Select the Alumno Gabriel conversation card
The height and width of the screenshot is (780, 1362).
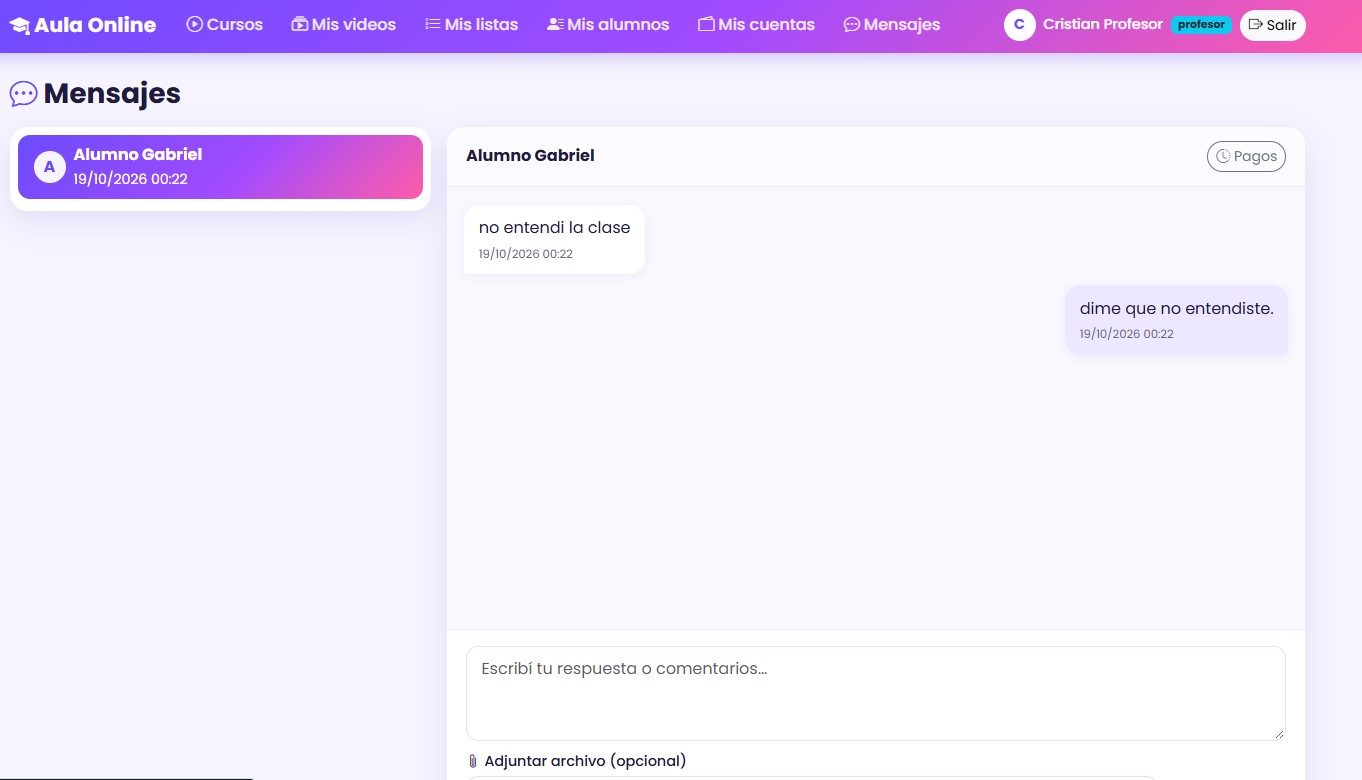220,167
